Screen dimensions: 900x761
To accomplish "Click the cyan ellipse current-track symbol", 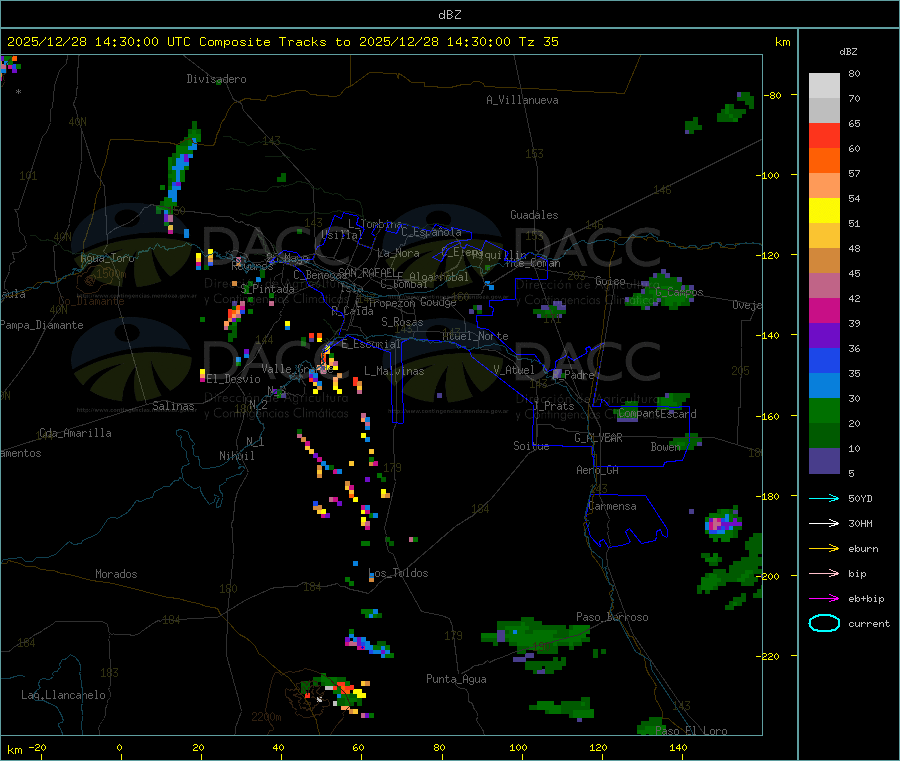I will [824, 623].
